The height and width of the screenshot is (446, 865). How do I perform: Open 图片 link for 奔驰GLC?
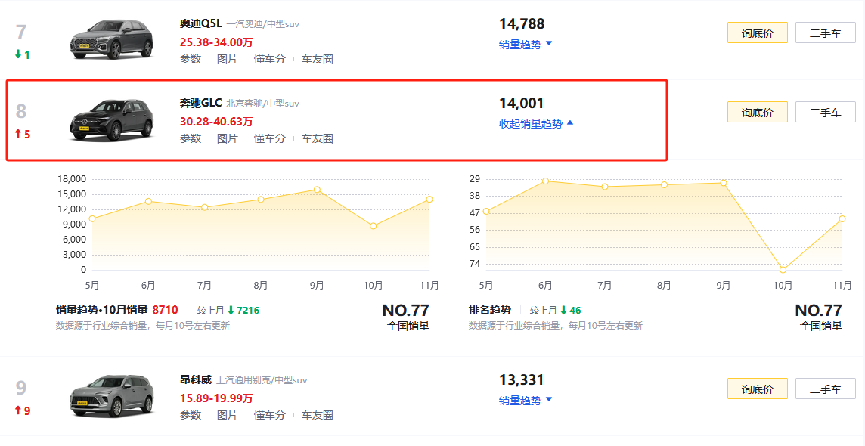(x=227, y=139)
